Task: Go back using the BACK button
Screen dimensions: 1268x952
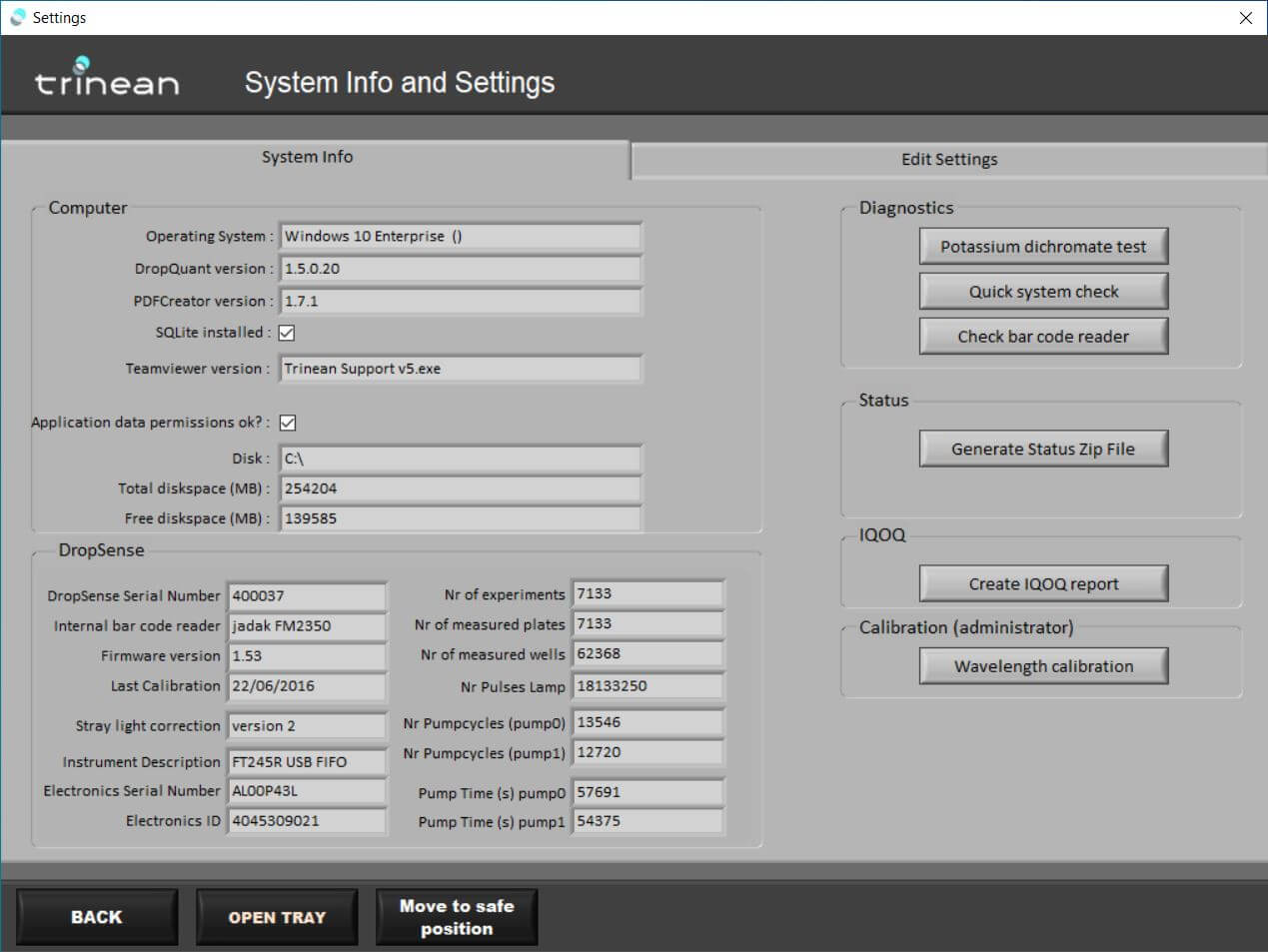Action: pyautogui.click(x=97, y=917)
